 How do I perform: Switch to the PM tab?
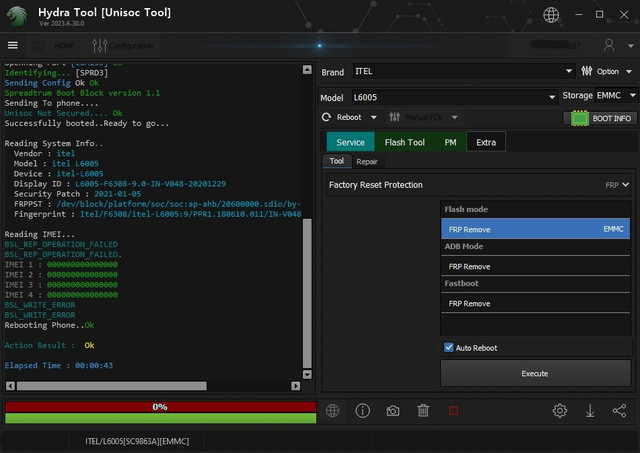(x=450, y=142)
